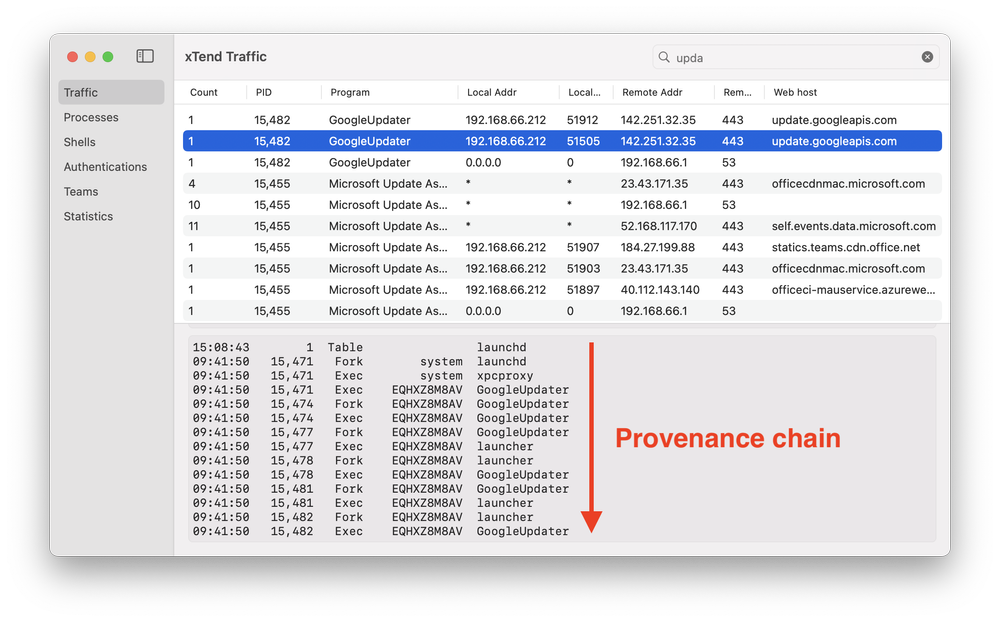Select Traffic in the sidebar

[111, 93]
